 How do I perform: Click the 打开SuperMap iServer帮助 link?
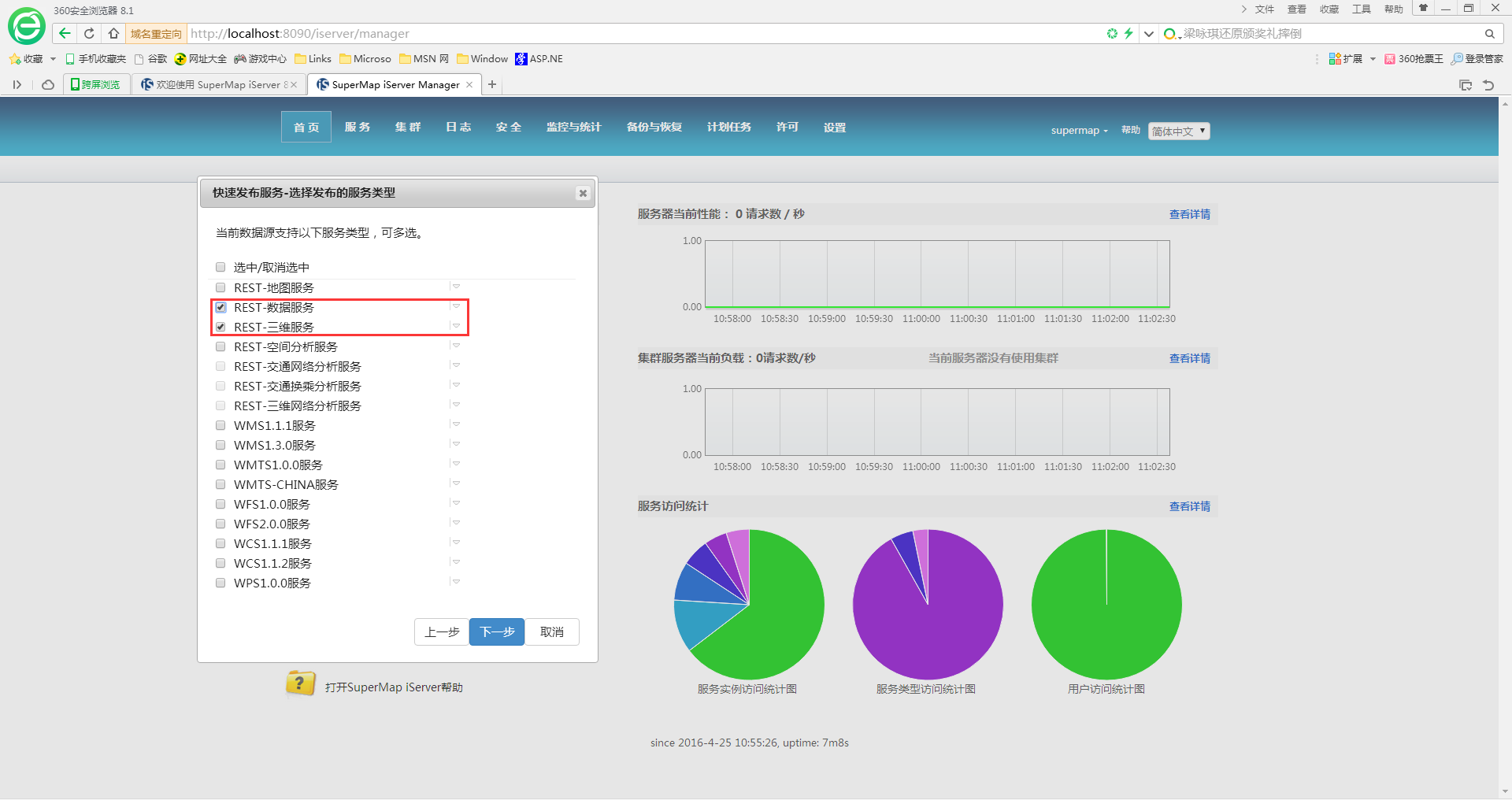[394, 687]
